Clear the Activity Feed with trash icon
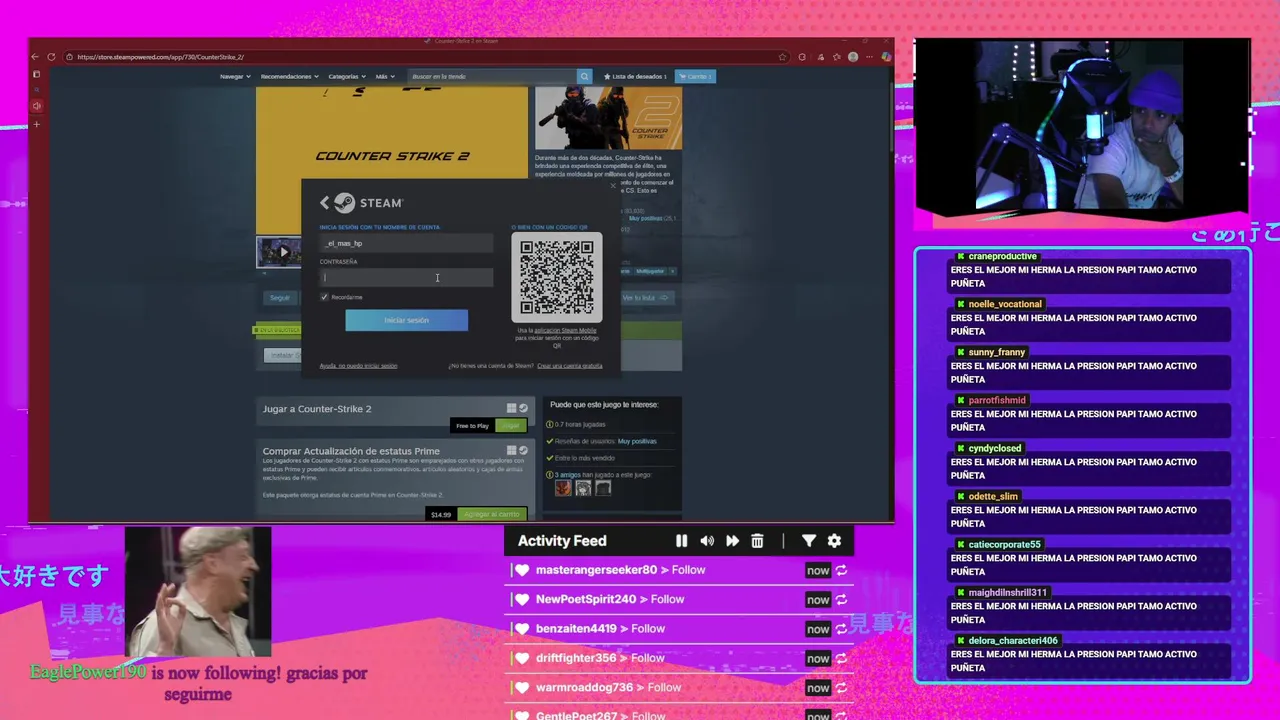 coord(757,541)
